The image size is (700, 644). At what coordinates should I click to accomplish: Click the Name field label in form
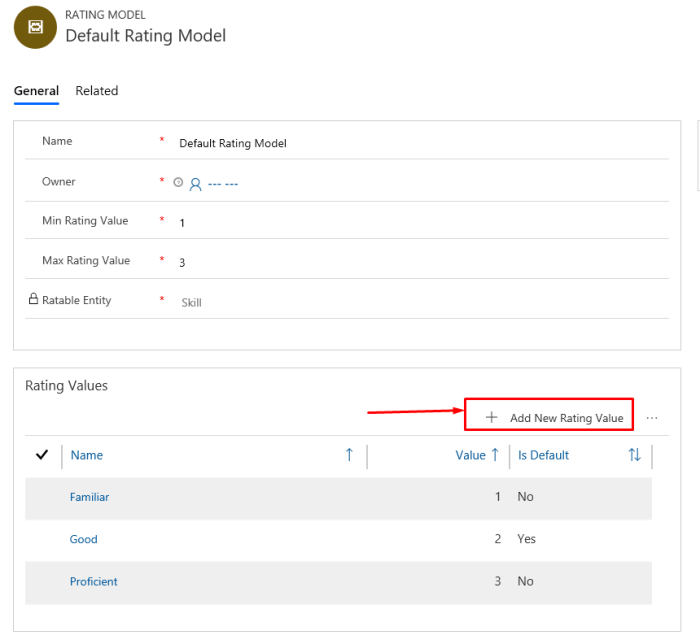click(x=57, y=141)
